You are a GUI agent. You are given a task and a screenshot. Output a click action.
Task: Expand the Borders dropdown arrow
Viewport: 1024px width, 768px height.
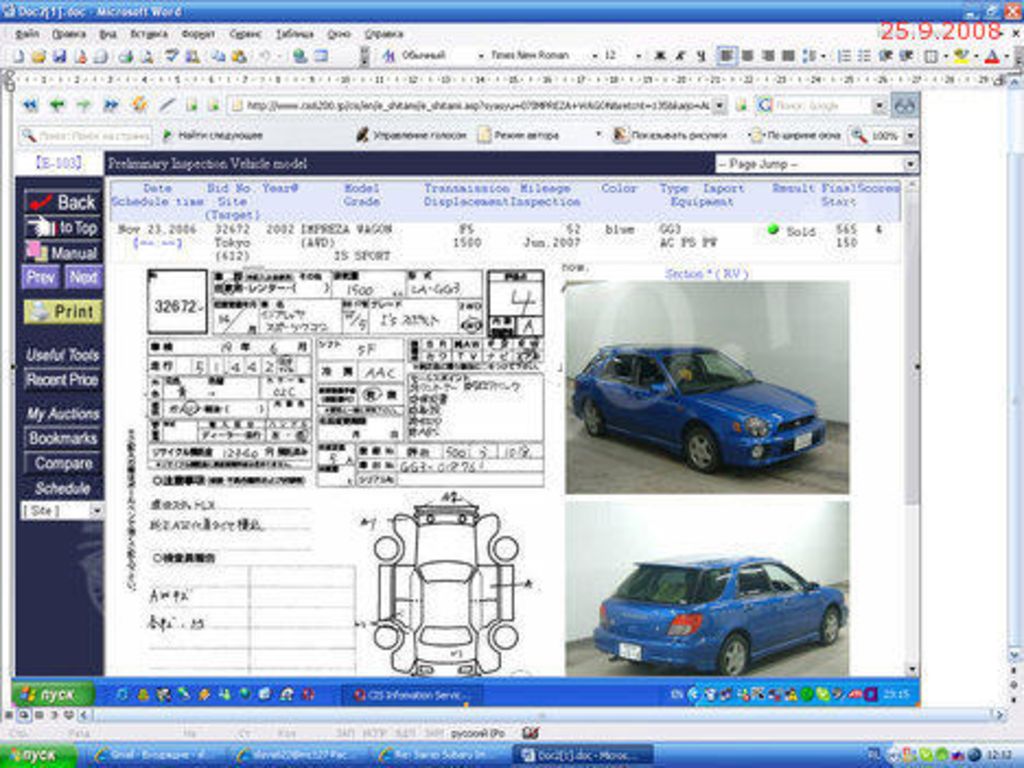pyautogui.click(x=946, y=57)
